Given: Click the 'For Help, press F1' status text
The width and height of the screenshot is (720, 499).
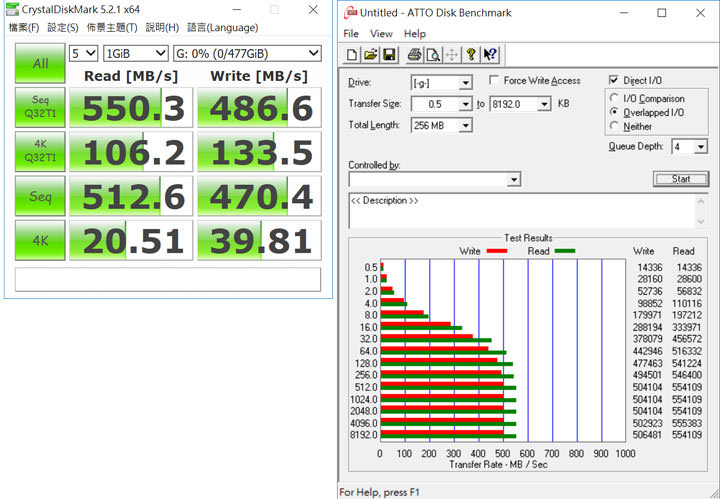Looking at the screenshot, I should (379, 492).
